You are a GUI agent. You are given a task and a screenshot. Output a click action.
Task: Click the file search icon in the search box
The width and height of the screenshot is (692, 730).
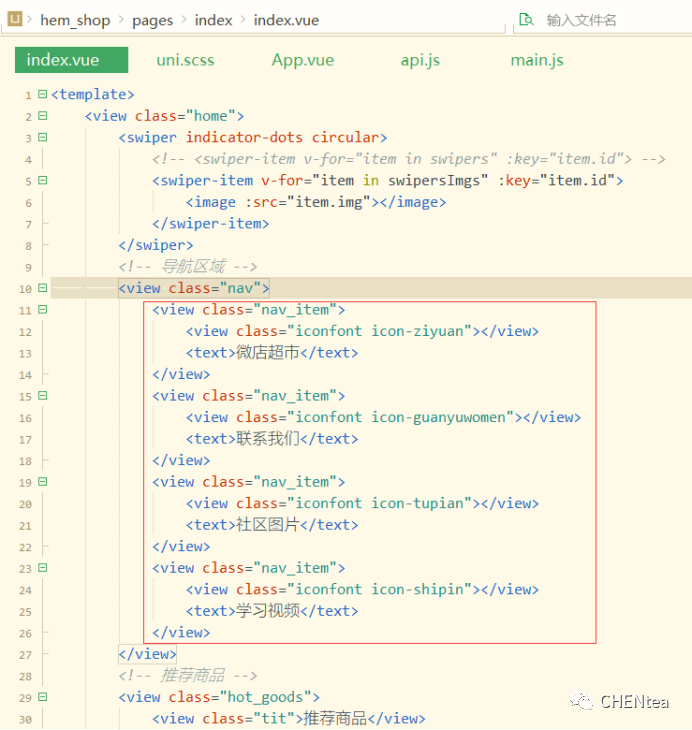526,20
